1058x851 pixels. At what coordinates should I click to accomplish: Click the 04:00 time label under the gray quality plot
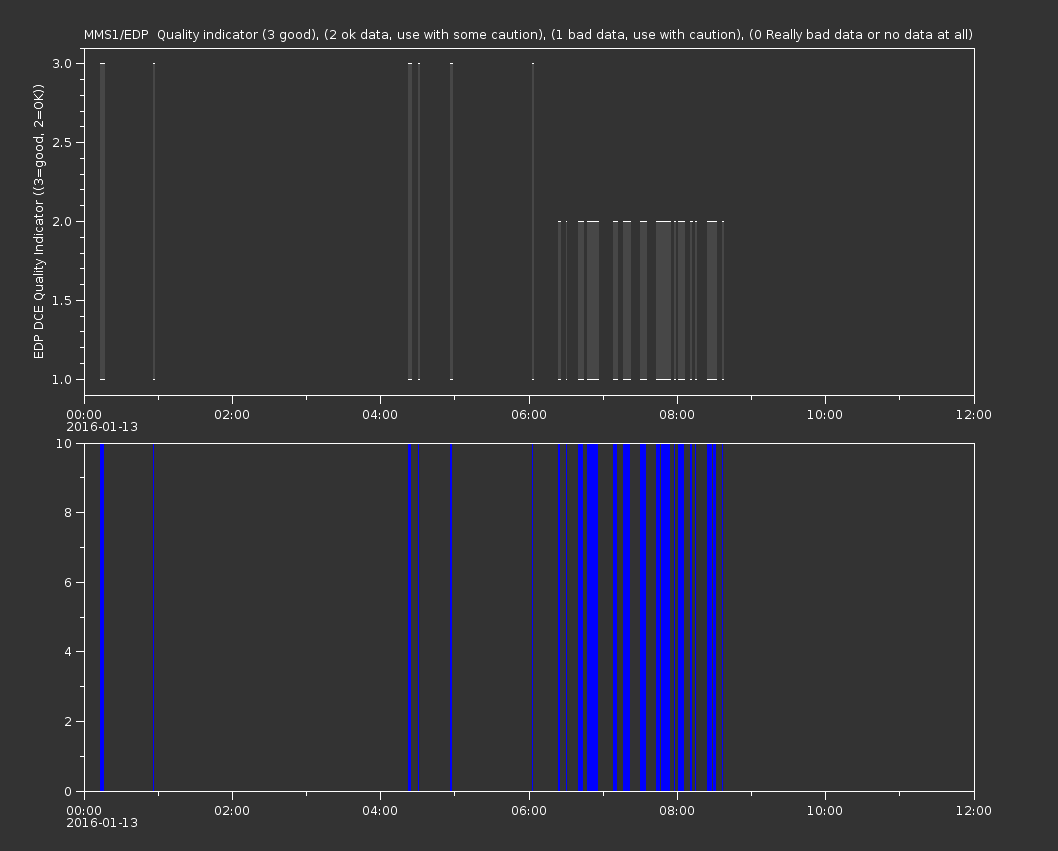(x=380, y=414)
